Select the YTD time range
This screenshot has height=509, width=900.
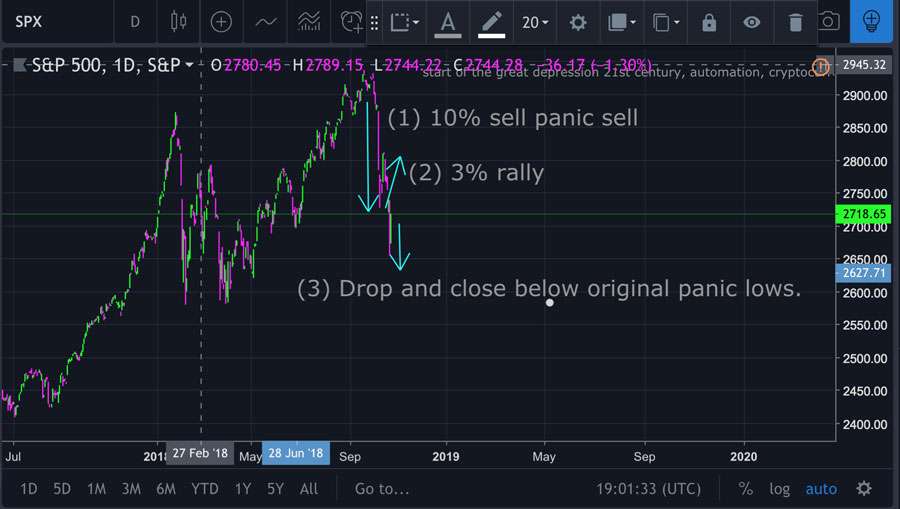204,489
